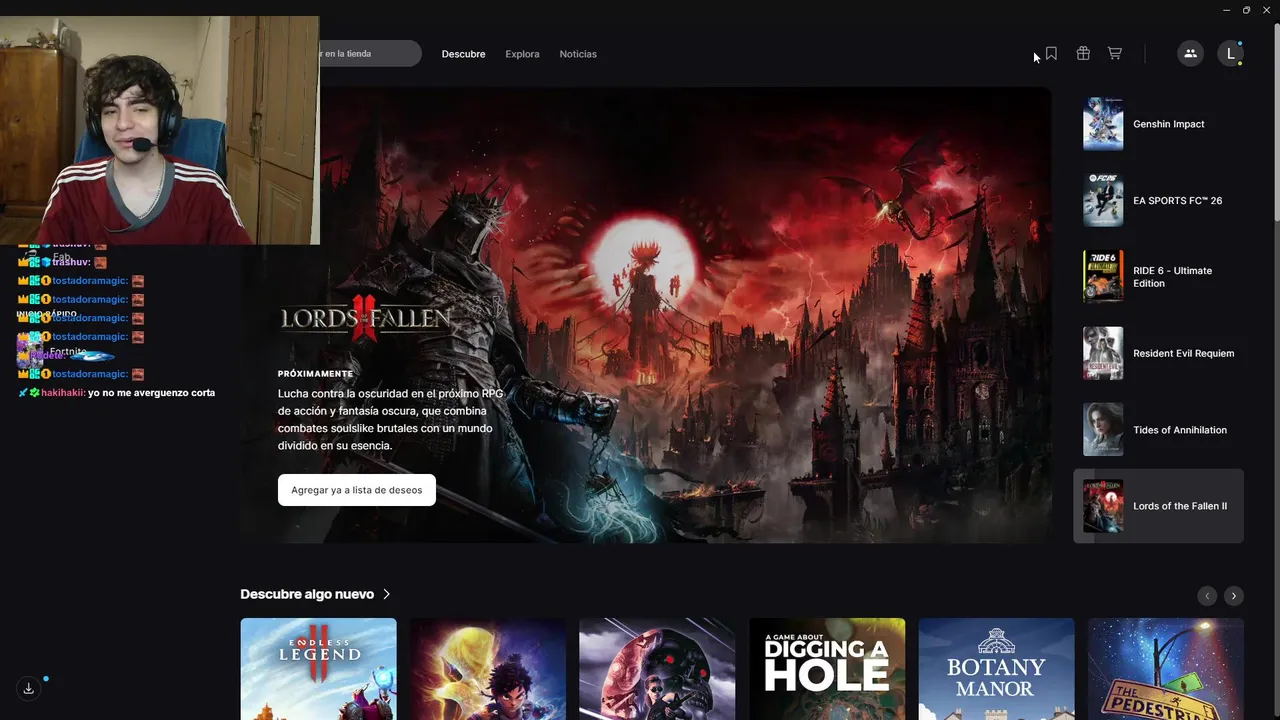Select Tides of Annihilation entry

[x=1158, y=430]
